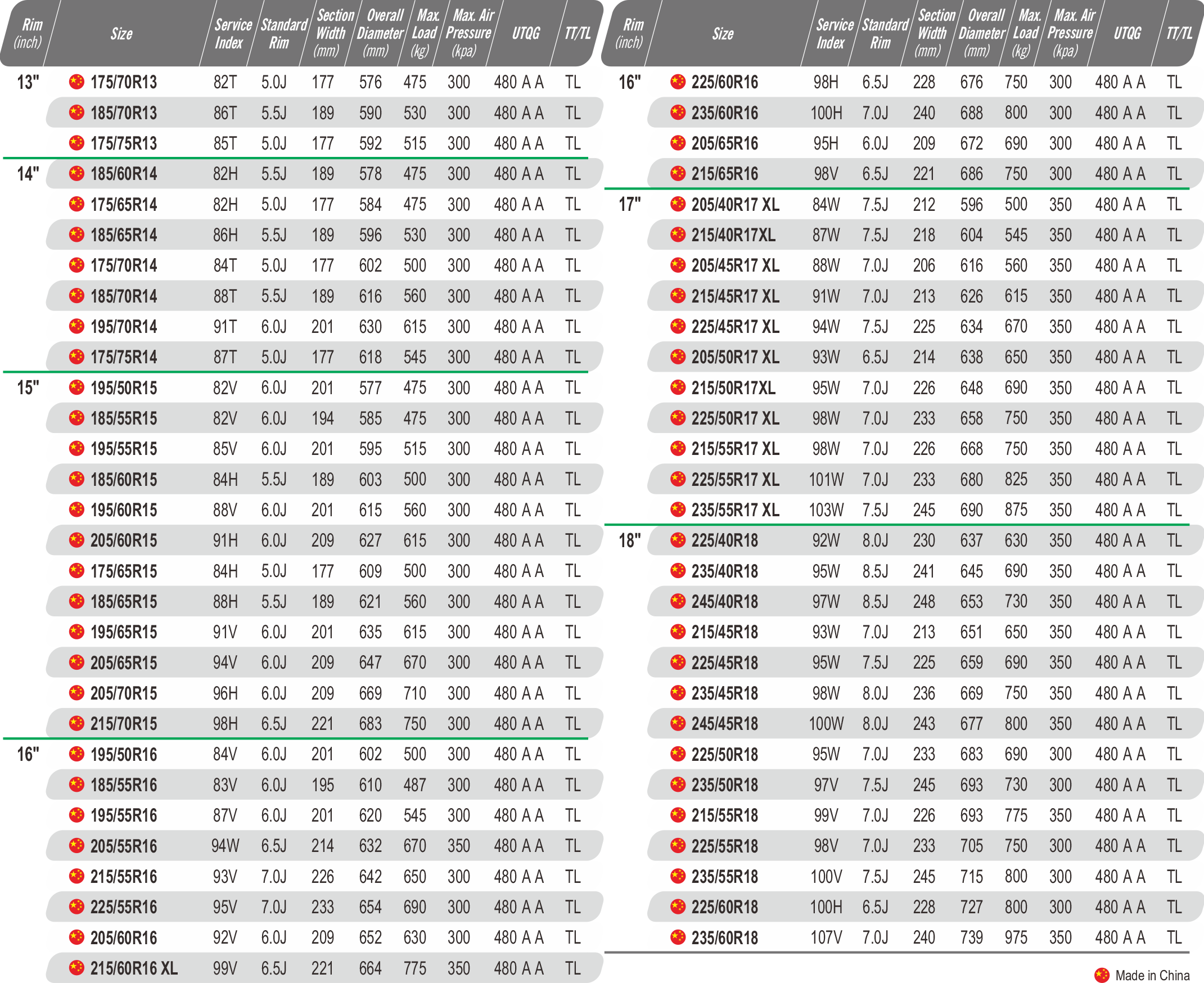Click the flag icon next to 225/60R16
The image size is (1204, 983).
[677, 82]
